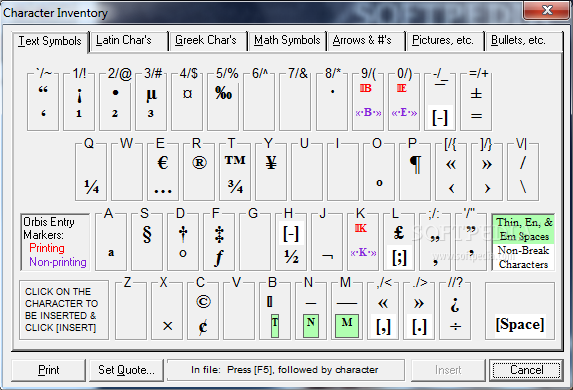The height and width of the screenshot is (390, 573).
Task: Select the Euro sign character
Action: 163,162
